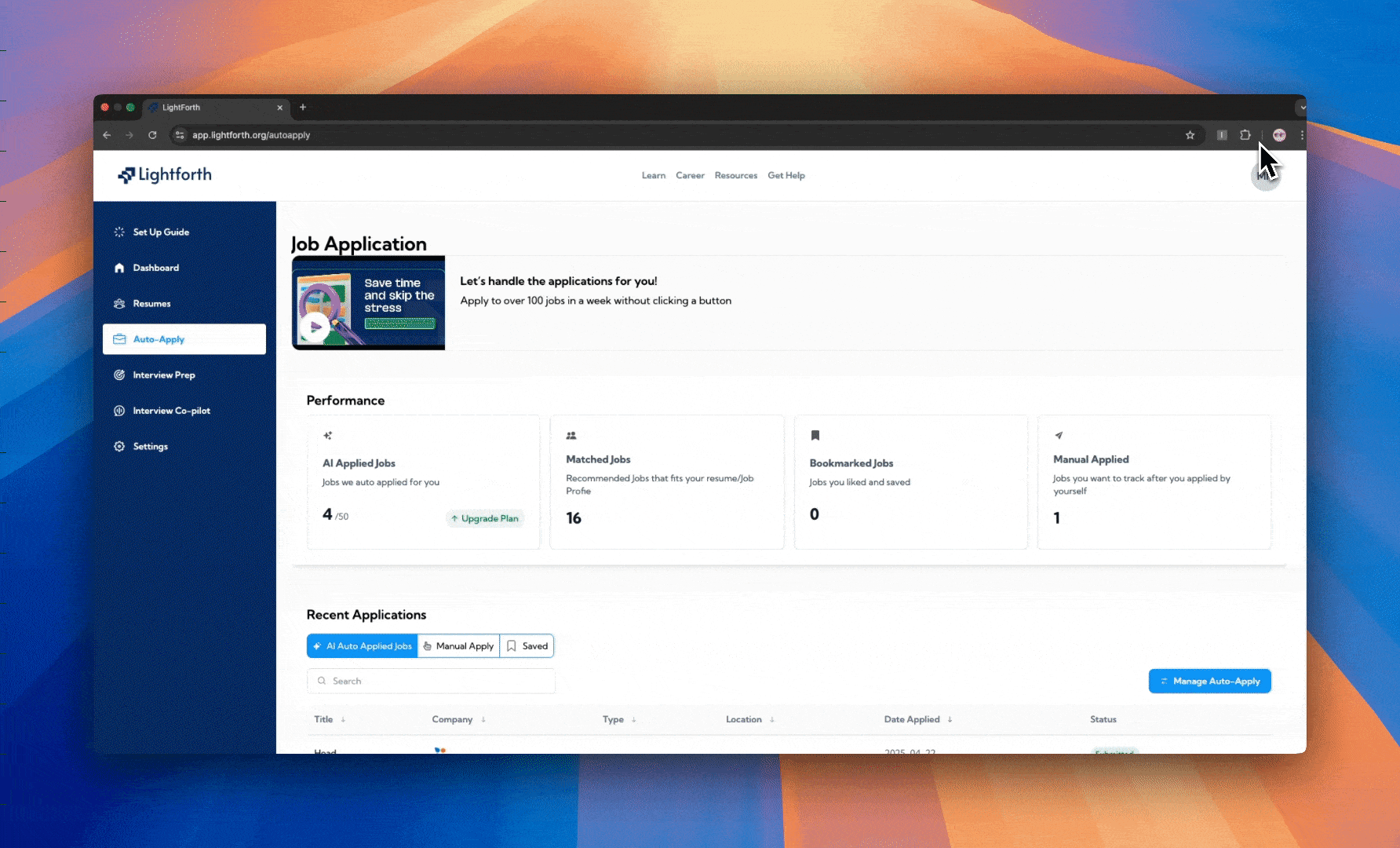Viewport: 1400px width, 848px height.
Task: Reload the page using the refresh icon
Action: pos(152,135)
